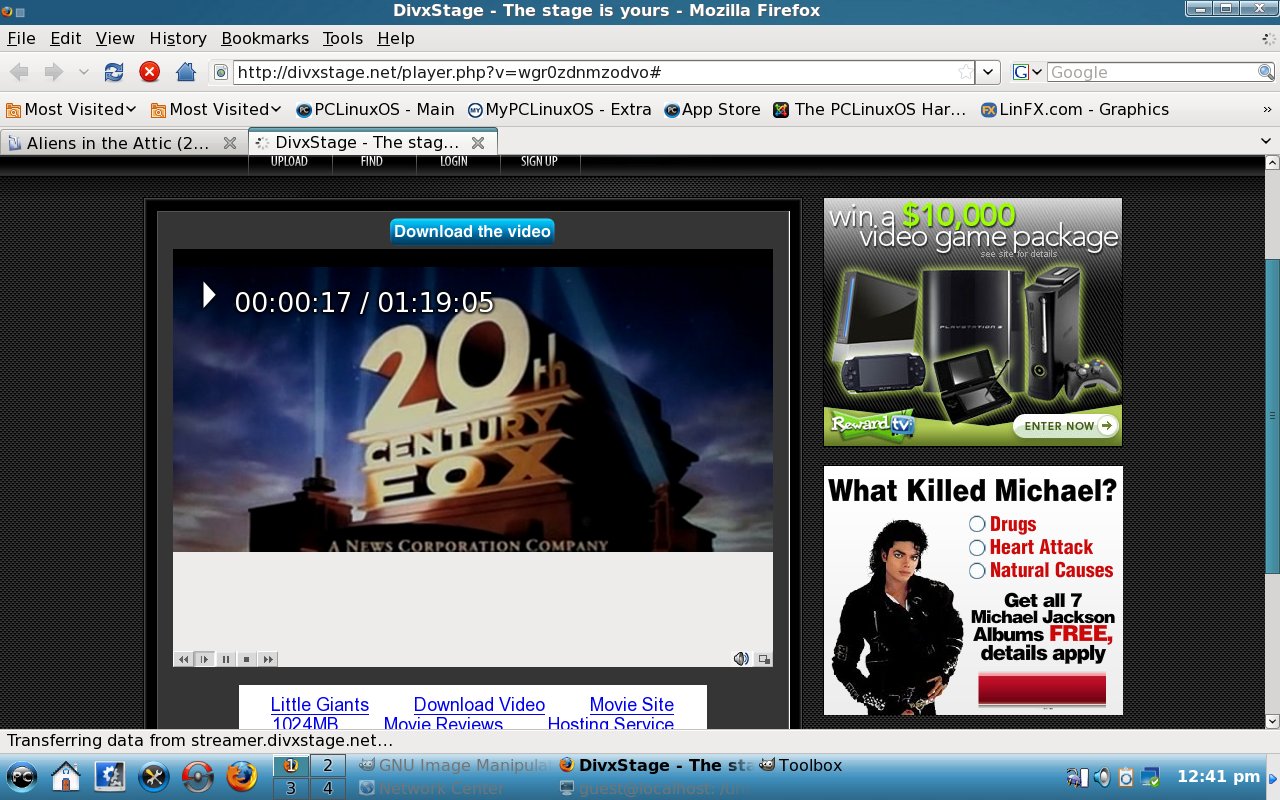Click the Download the video button
Image resolution: width=1280 pixels, height=800 pixels.
tap(472, 231)
